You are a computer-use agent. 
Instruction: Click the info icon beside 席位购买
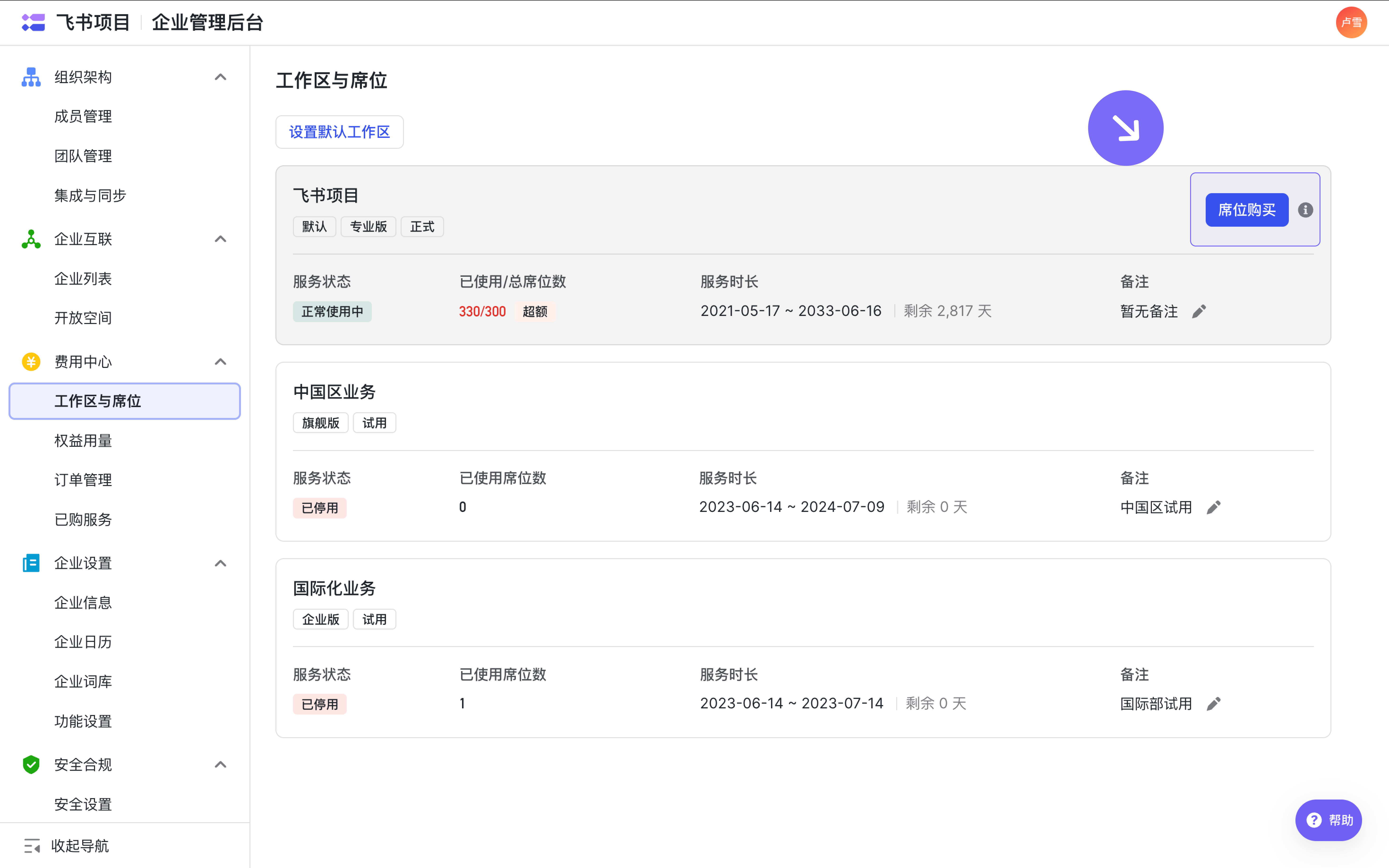coord(1305,210)
